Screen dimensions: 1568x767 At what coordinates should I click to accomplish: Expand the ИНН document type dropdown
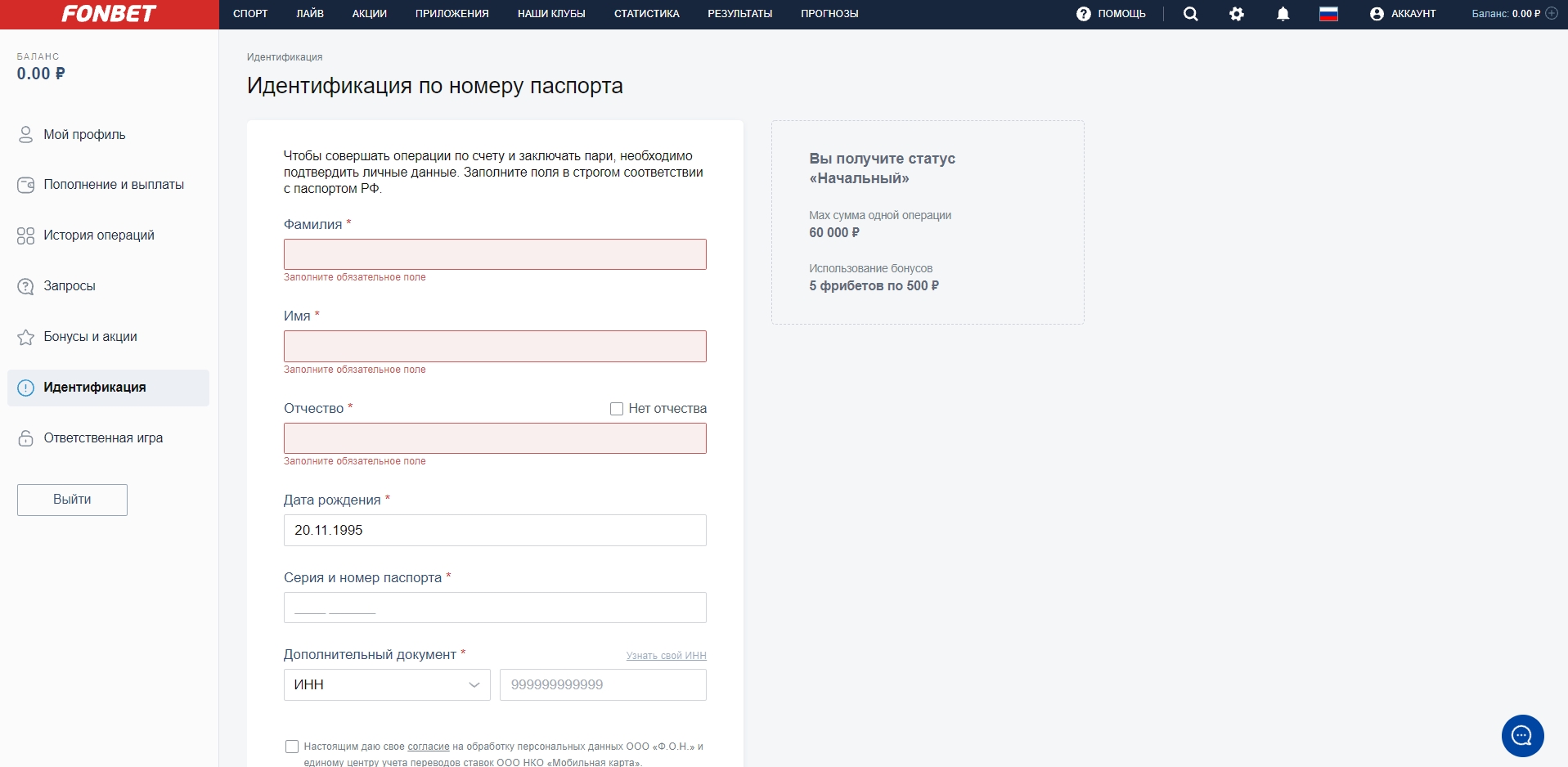point(387,685)
